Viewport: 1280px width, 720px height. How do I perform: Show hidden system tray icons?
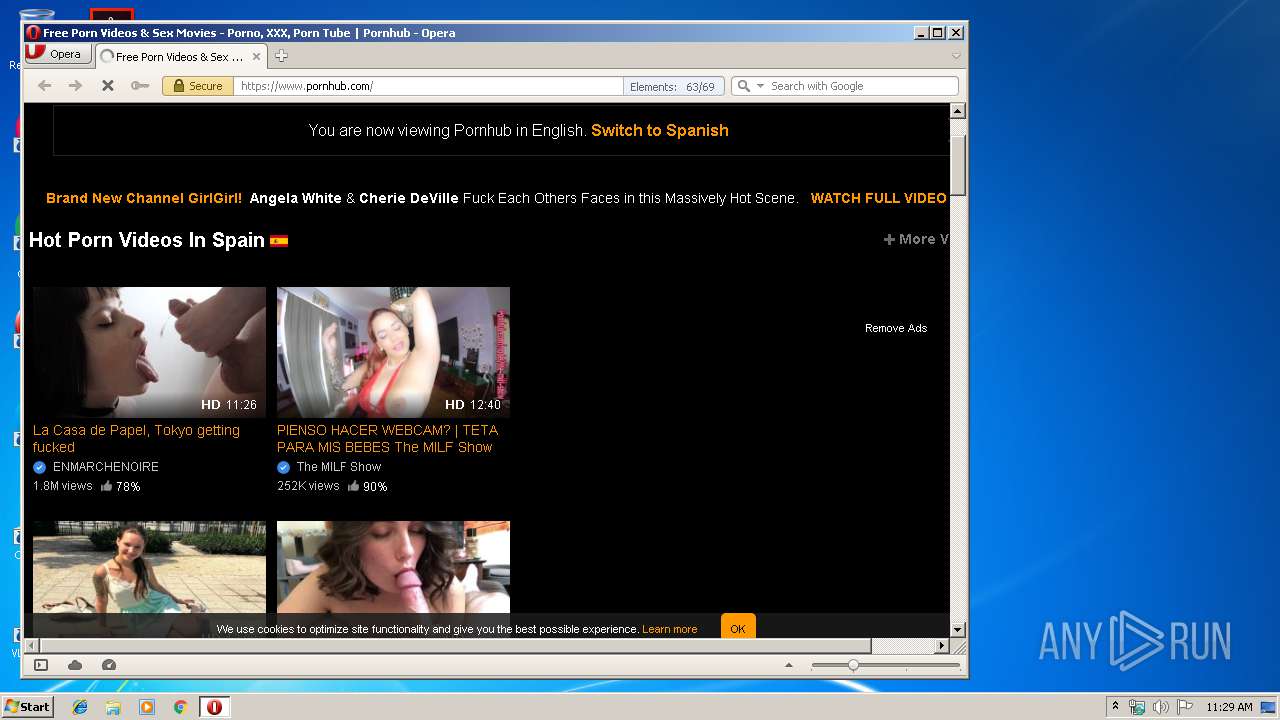(x=1115, y=707)
